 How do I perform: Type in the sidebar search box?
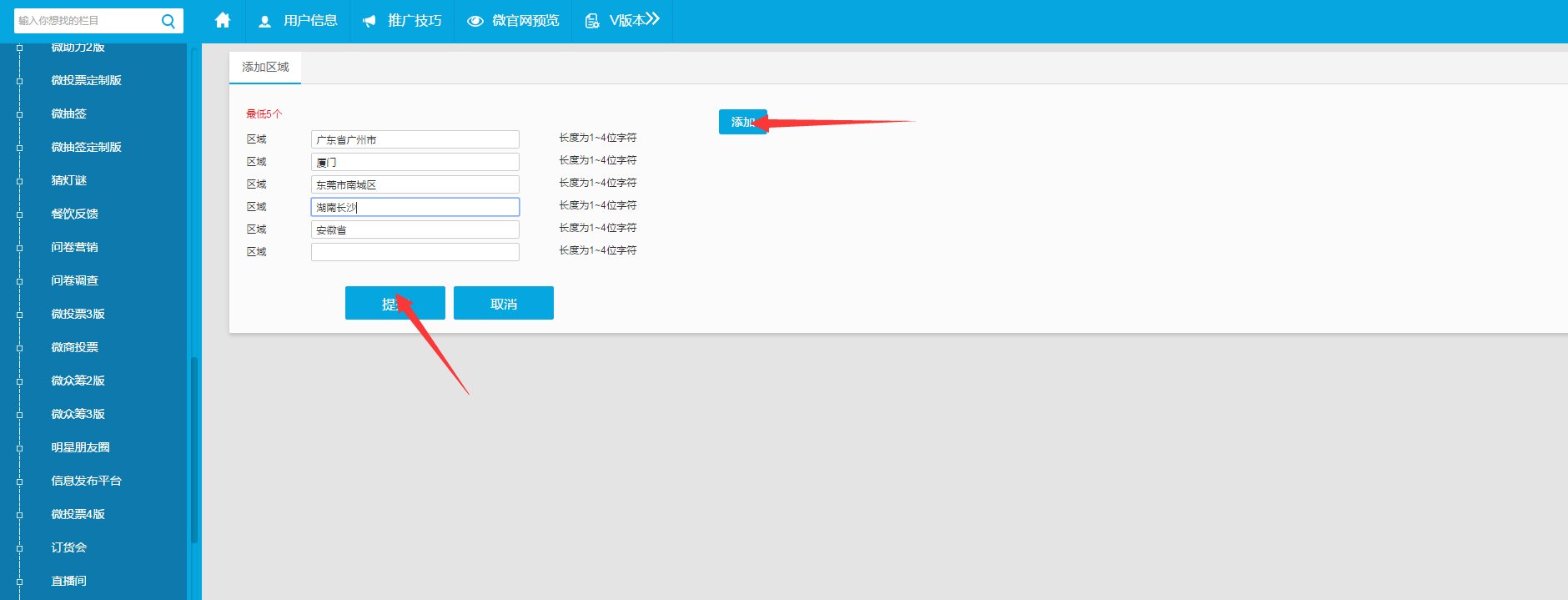coord(83,21)
